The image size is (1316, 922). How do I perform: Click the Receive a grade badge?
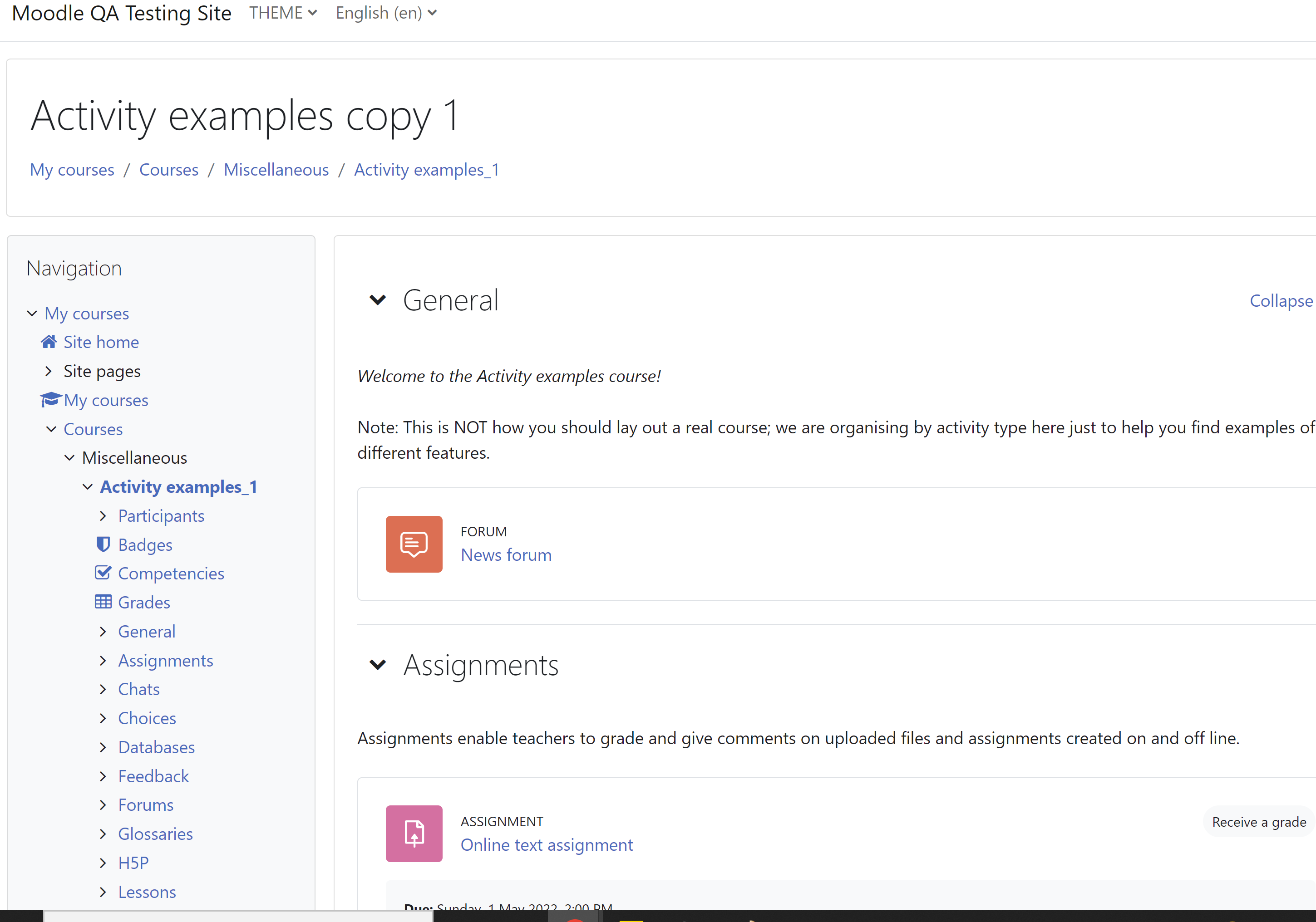[1259, 822]
